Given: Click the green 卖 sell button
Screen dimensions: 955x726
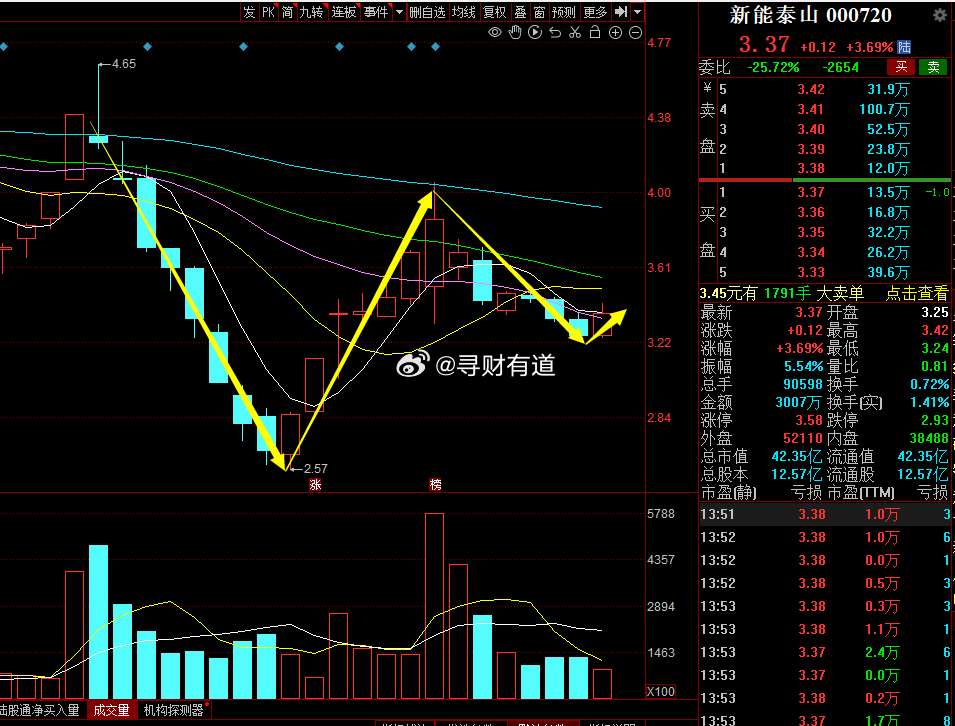Looking at the screenshot, I should (934, 67).
